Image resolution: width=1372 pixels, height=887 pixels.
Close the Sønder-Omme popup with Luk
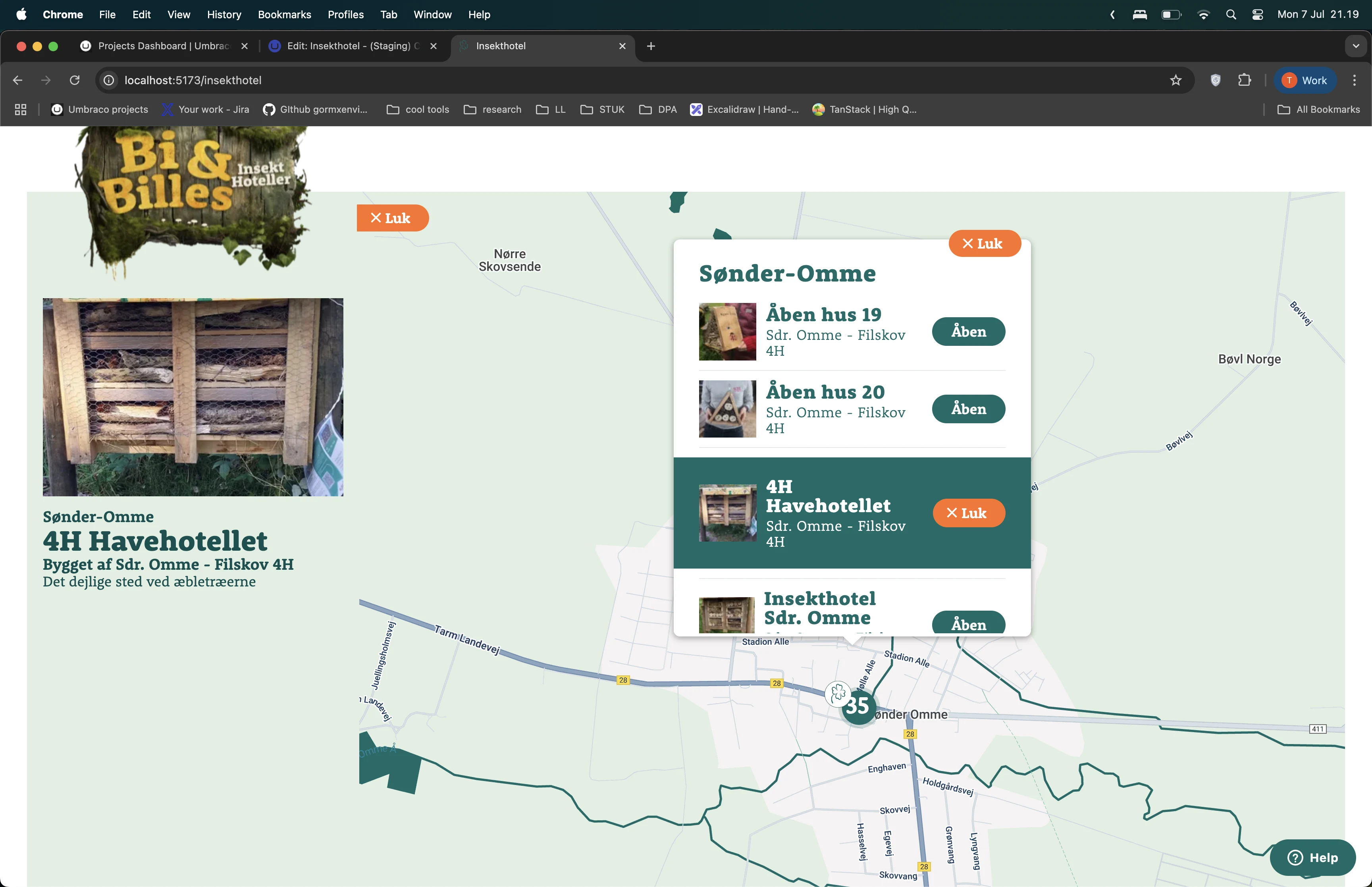[984, 244]
